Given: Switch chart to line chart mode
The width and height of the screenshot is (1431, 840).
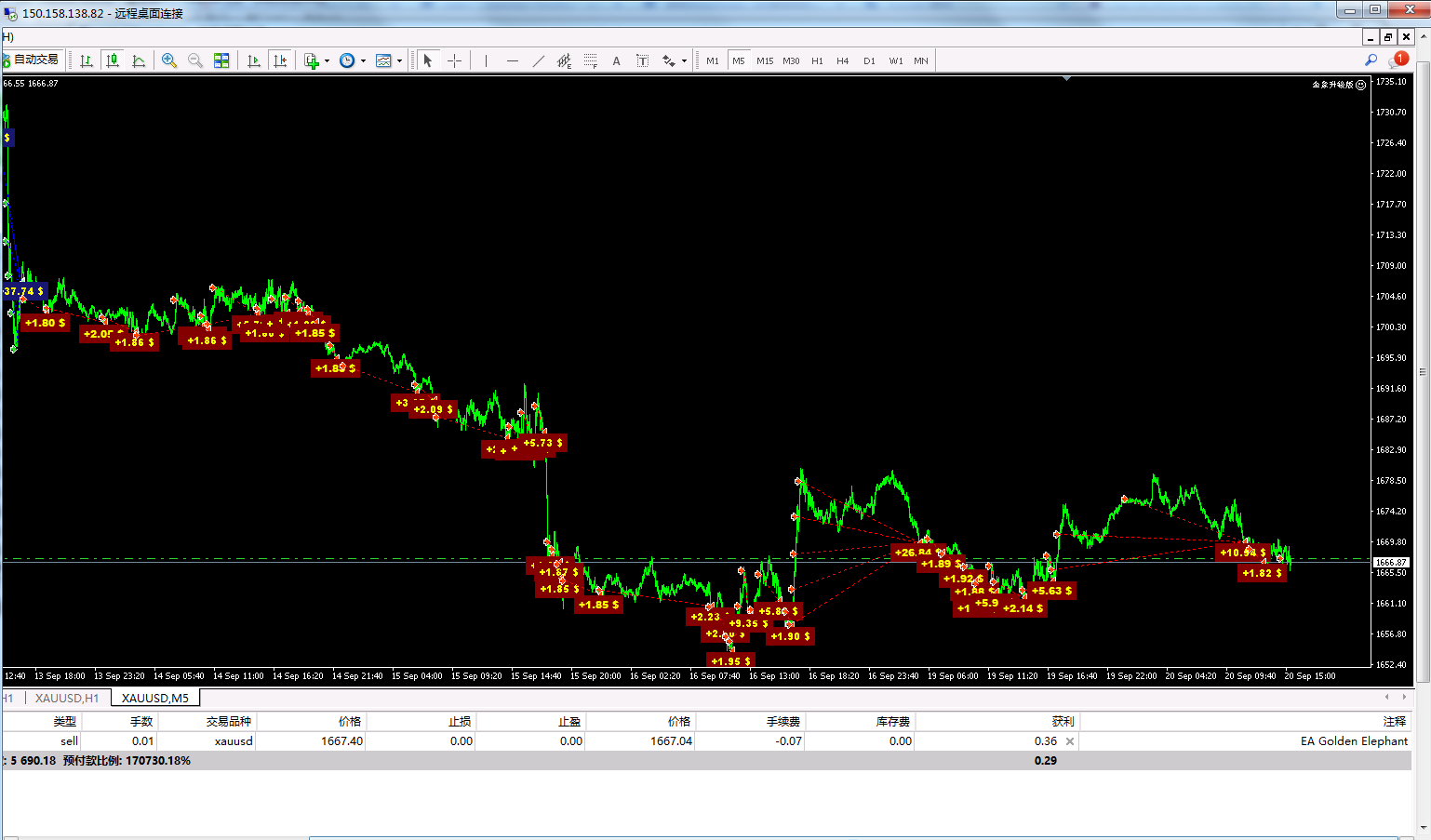Looking at the screenshot, I should pos(139,60).
